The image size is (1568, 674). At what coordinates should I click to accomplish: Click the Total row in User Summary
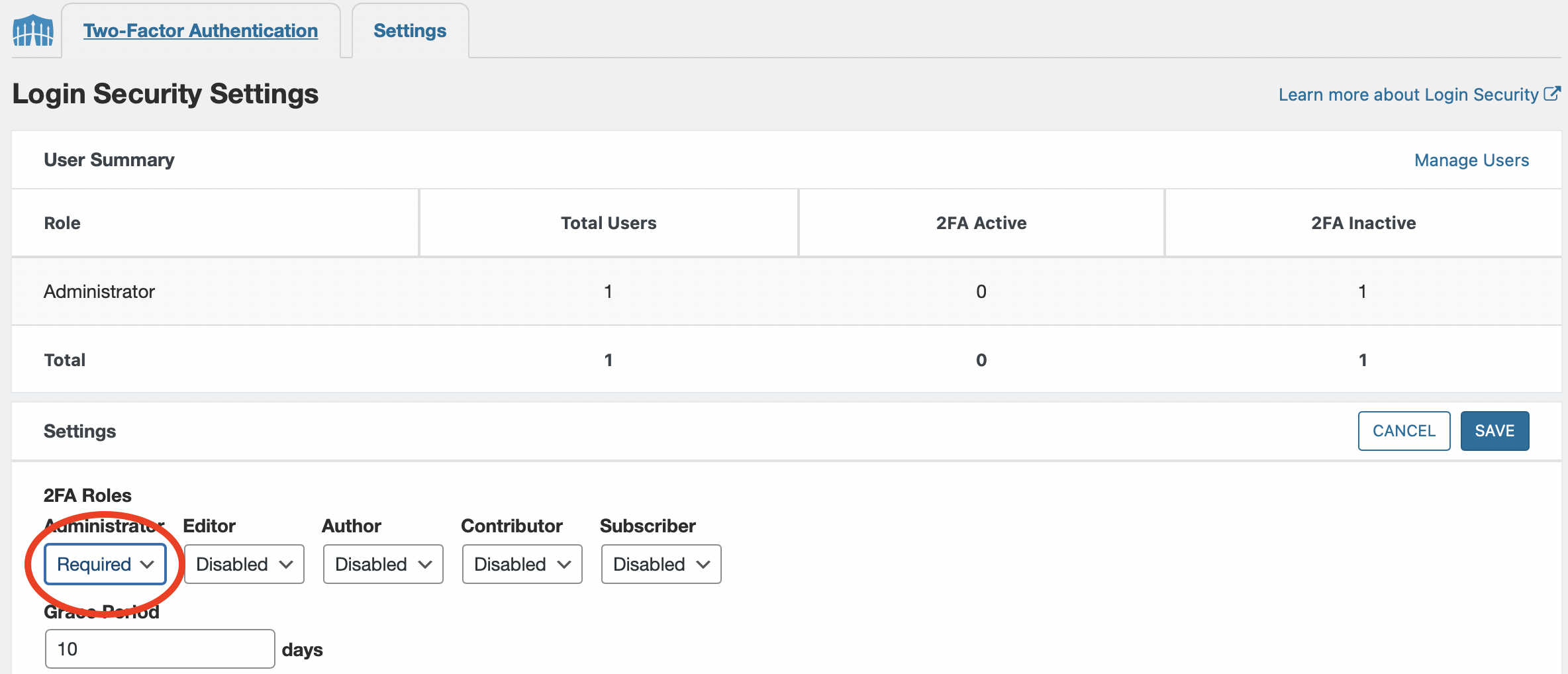787,360
